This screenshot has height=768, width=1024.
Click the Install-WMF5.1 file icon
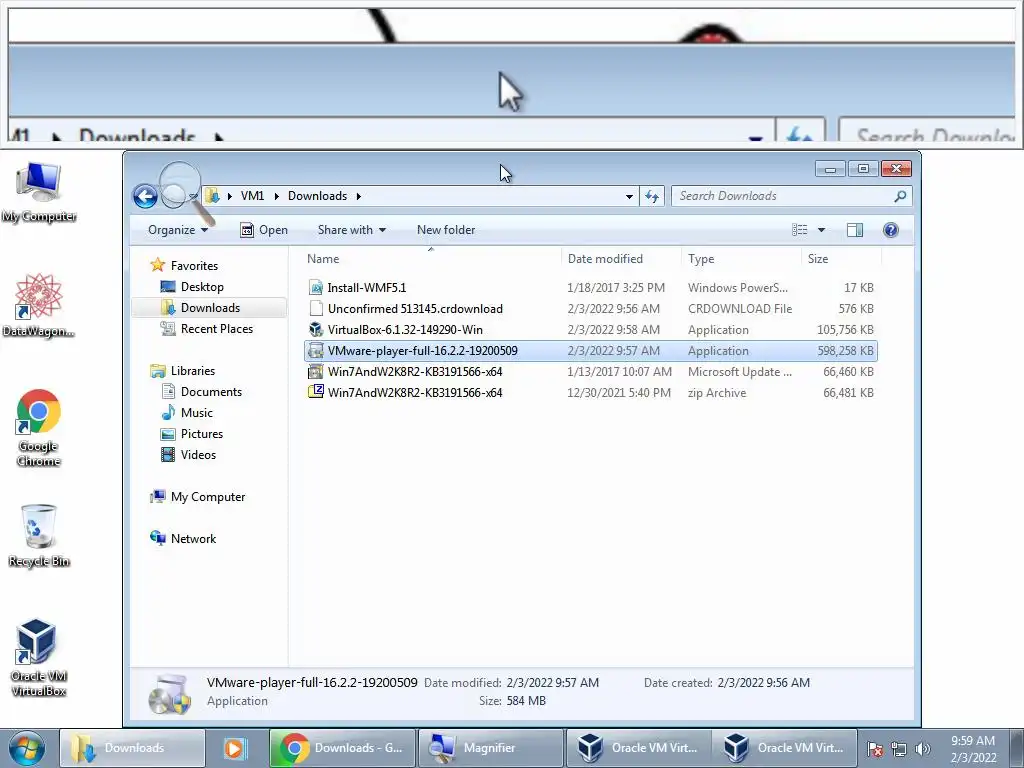point(316,287)
